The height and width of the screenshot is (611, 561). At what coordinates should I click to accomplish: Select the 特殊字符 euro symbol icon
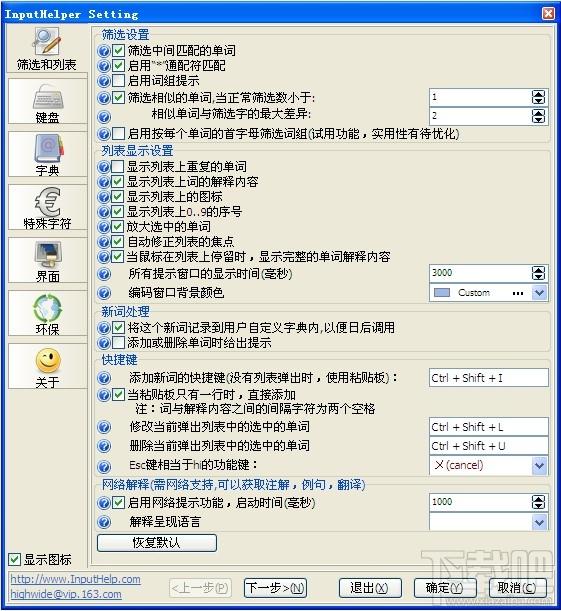click(x=48, y=201)
